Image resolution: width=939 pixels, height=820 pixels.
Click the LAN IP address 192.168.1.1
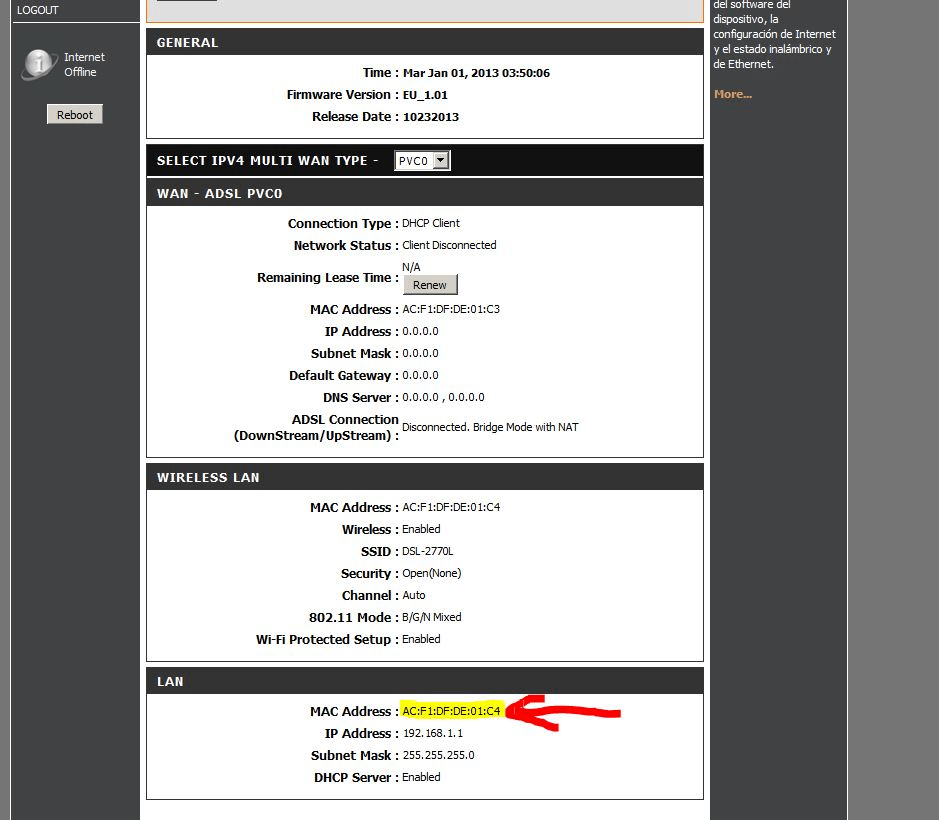tap(432, 733)
